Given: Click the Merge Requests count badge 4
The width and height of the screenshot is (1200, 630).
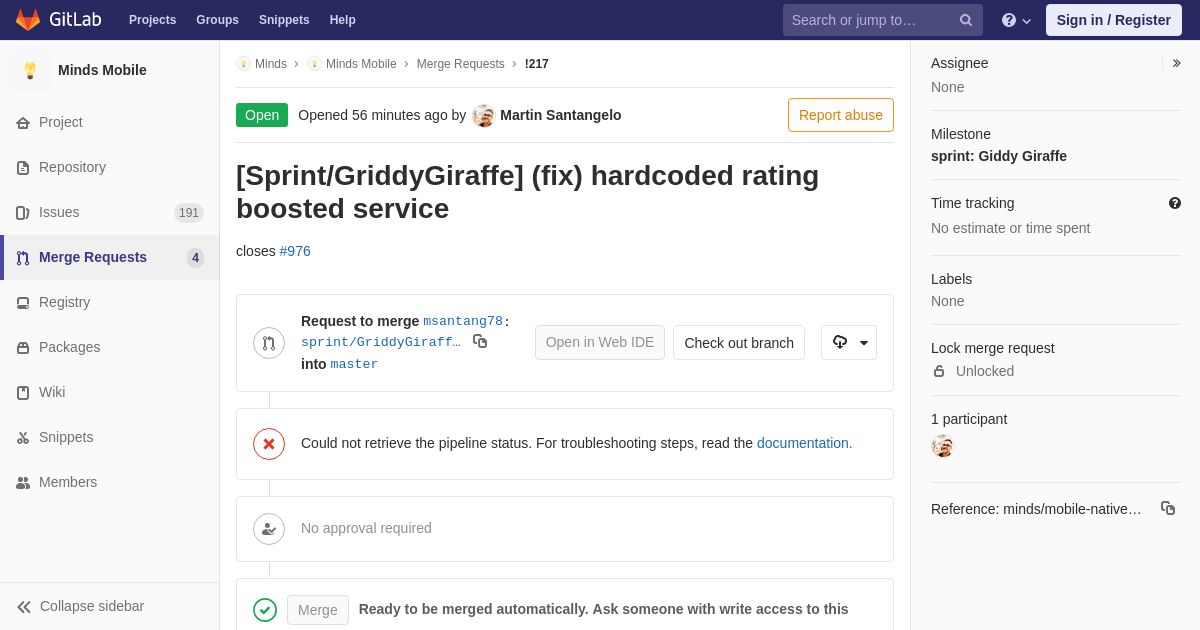Looking at the screenshot, I should (195, 258).
